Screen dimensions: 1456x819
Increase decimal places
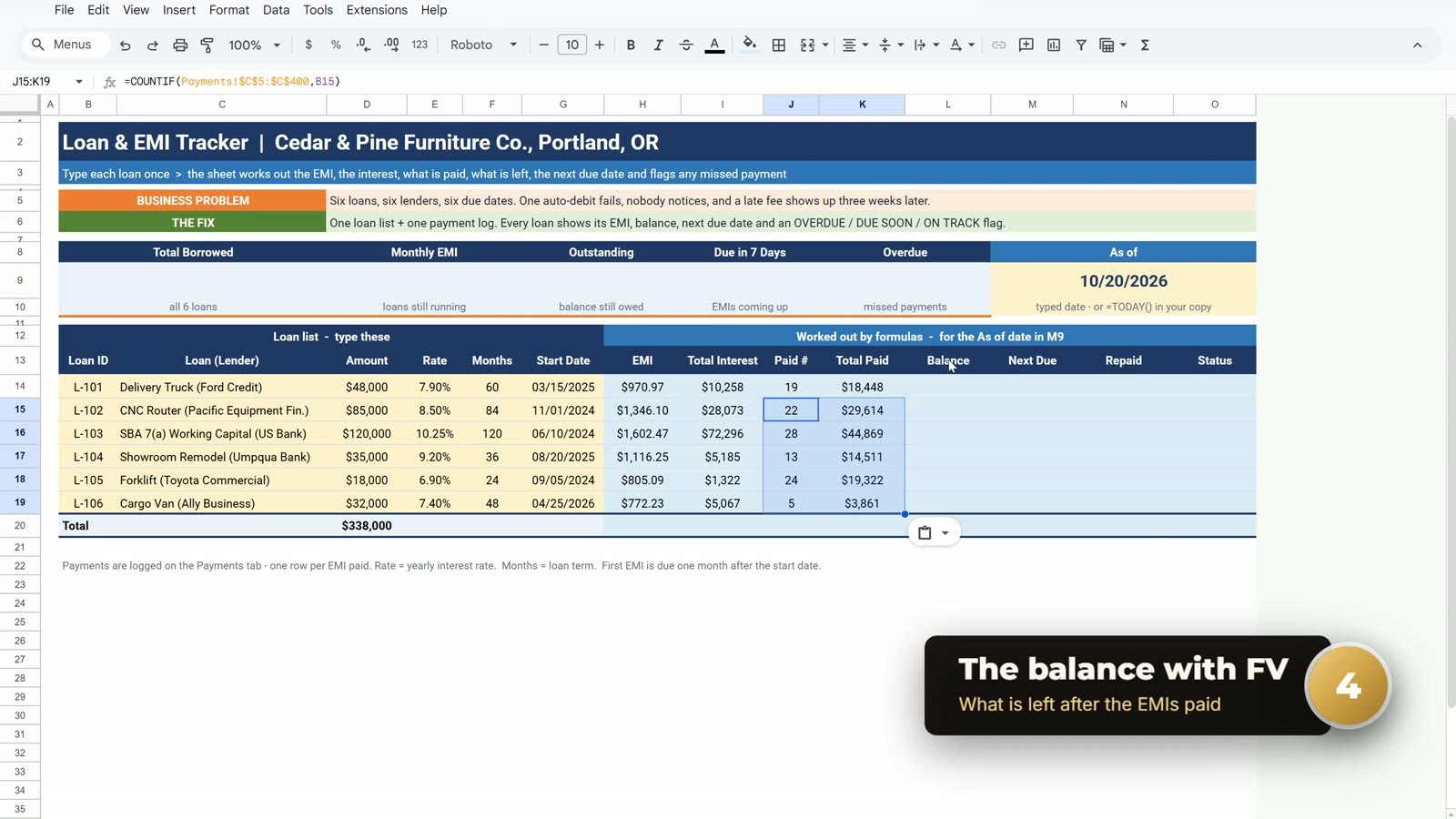[391, 45]
